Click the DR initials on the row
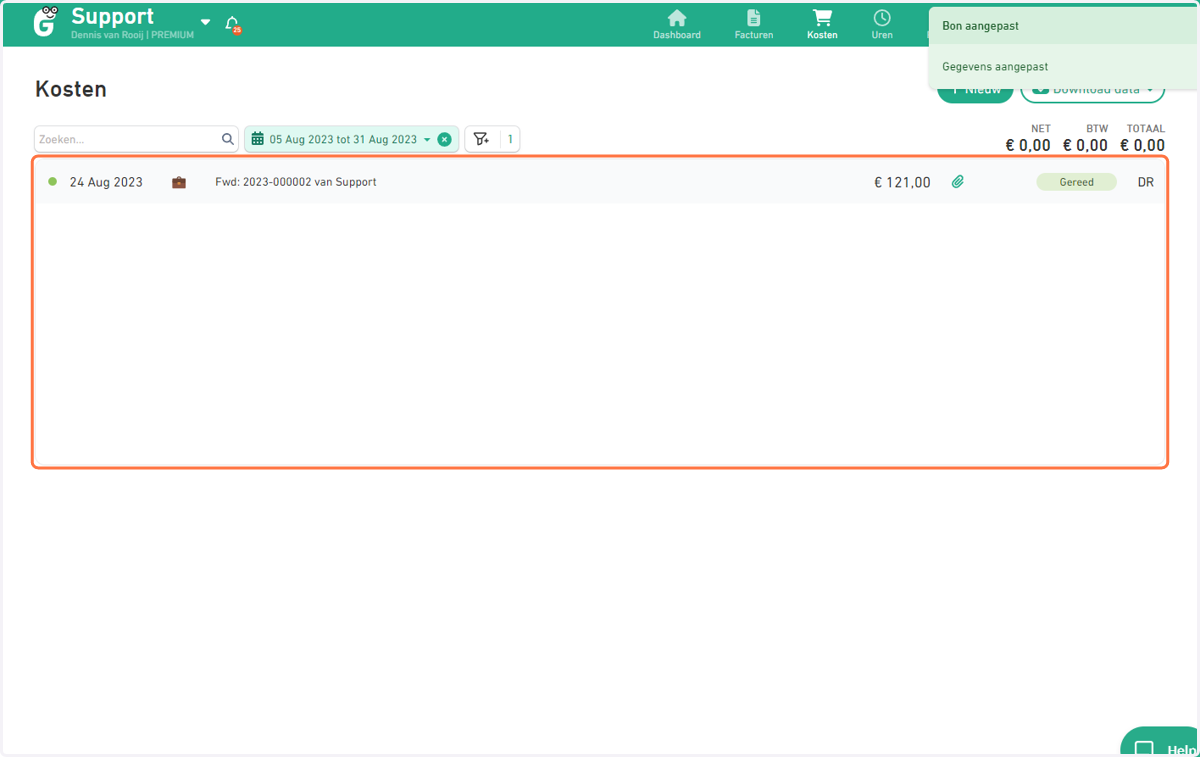 click(x=1146, y=182)
